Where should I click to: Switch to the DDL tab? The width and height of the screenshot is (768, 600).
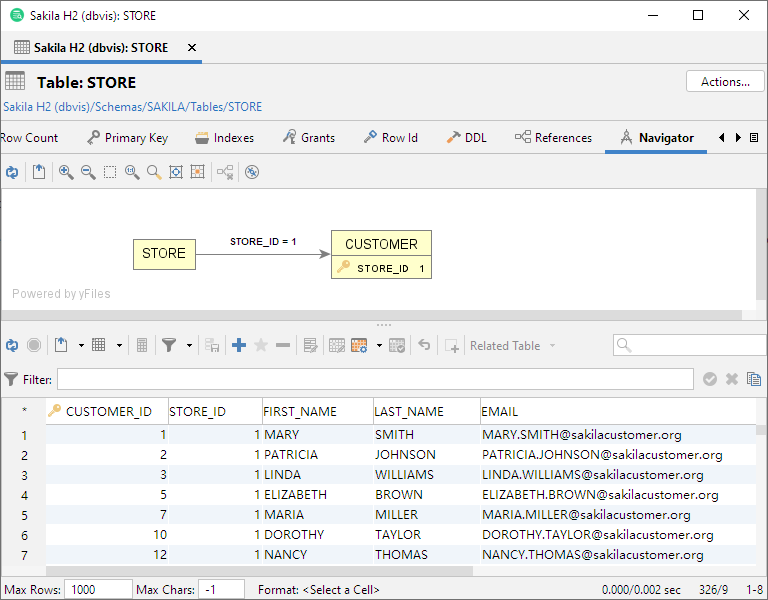coord(466,138)
